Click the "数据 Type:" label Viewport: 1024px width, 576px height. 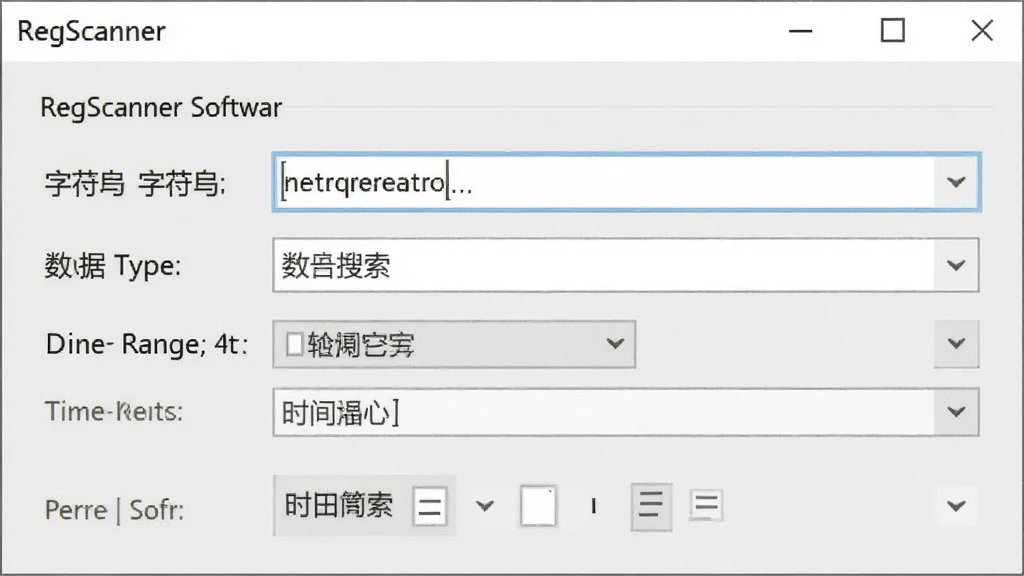click(x=112, y=266)
